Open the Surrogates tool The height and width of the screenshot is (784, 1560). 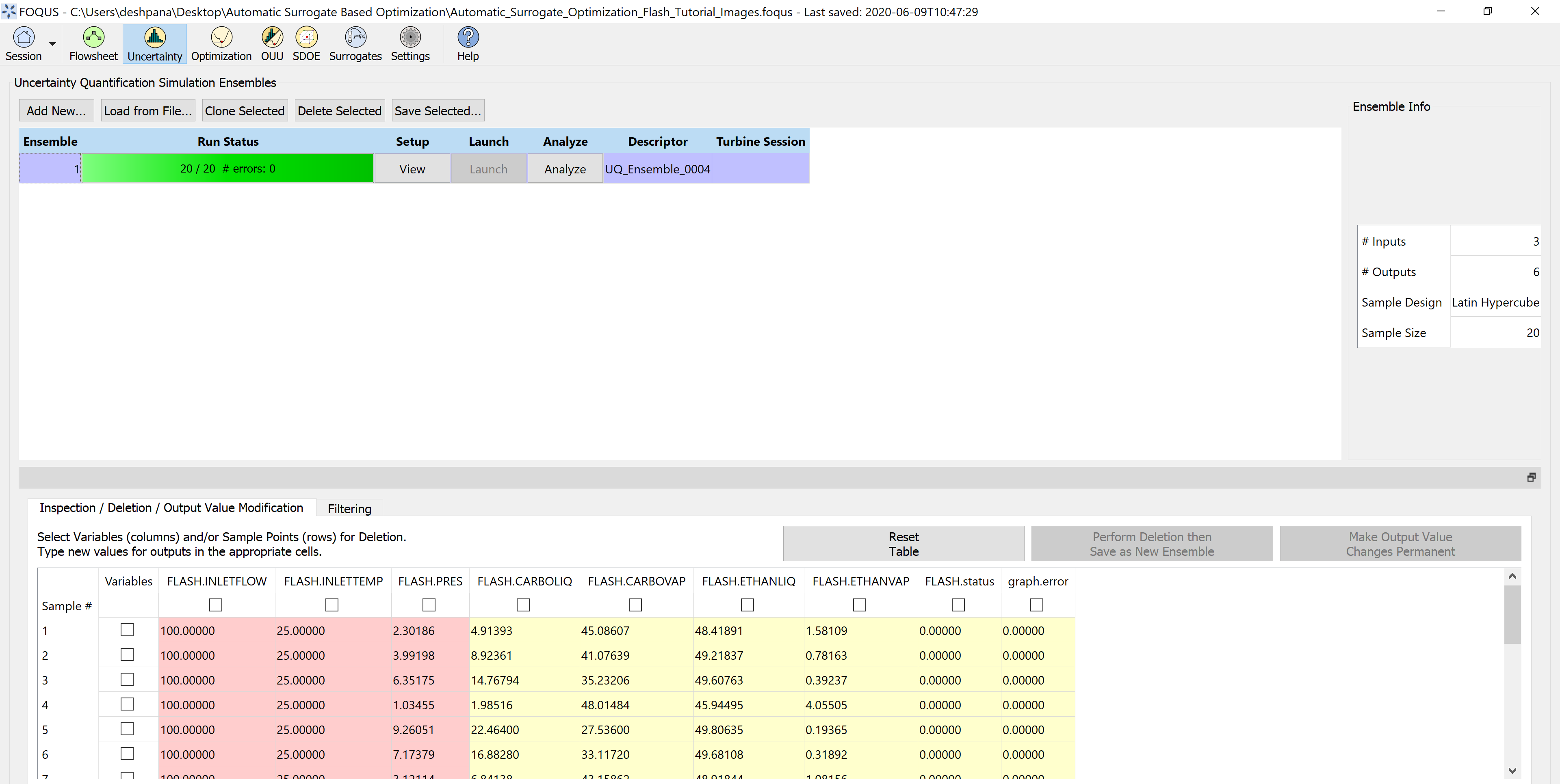coord(355,37)
